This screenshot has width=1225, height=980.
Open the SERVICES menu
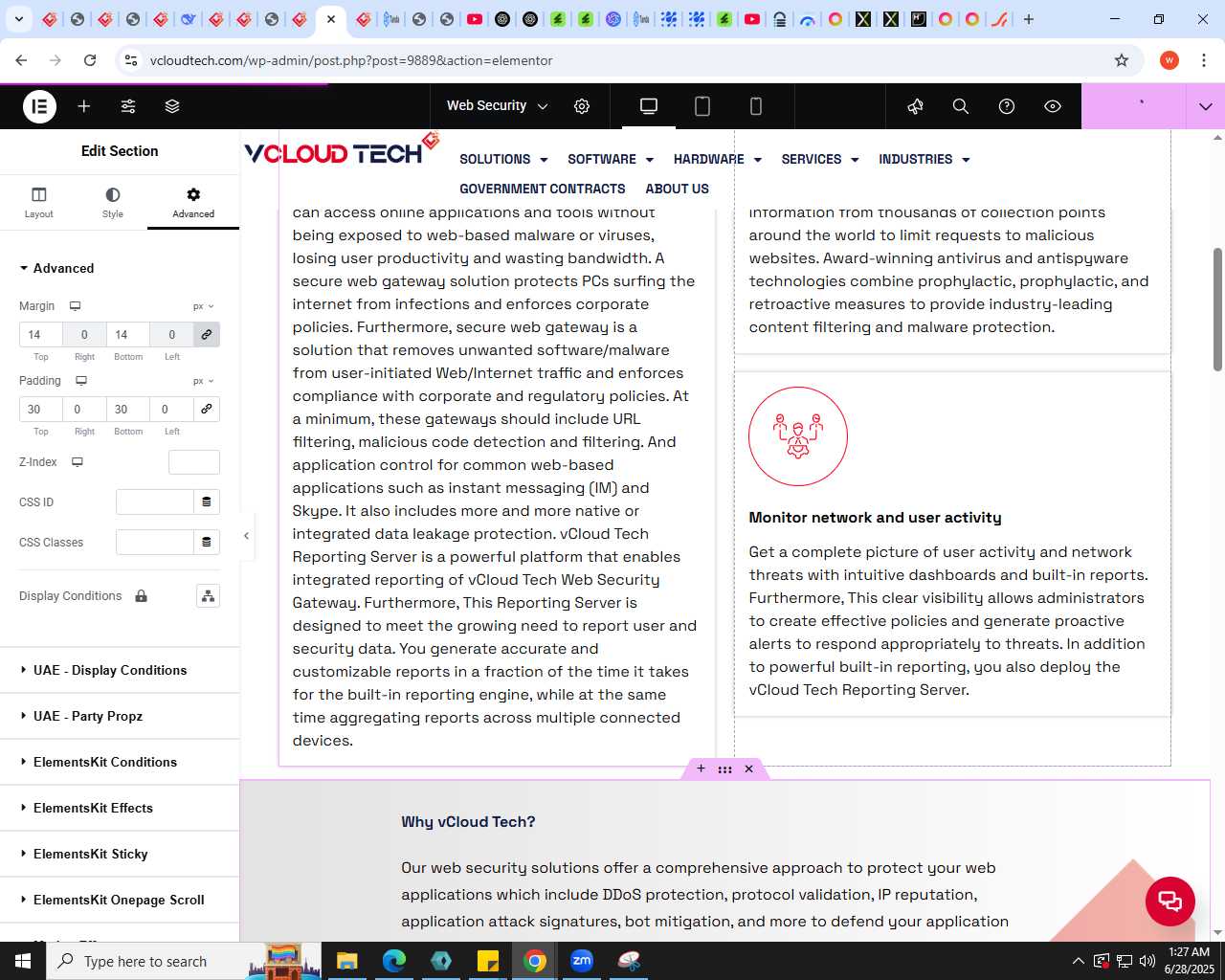820,160
